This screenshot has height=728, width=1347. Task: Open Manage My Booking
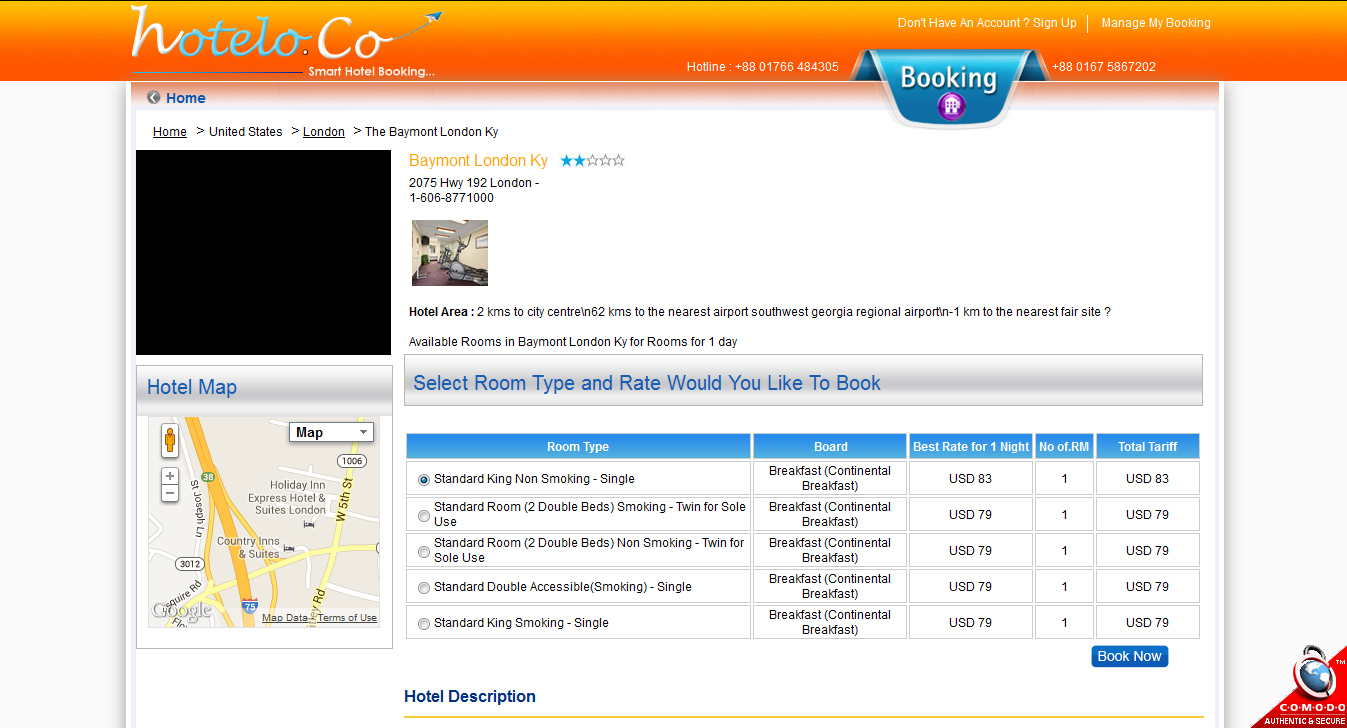(1156, 23)
